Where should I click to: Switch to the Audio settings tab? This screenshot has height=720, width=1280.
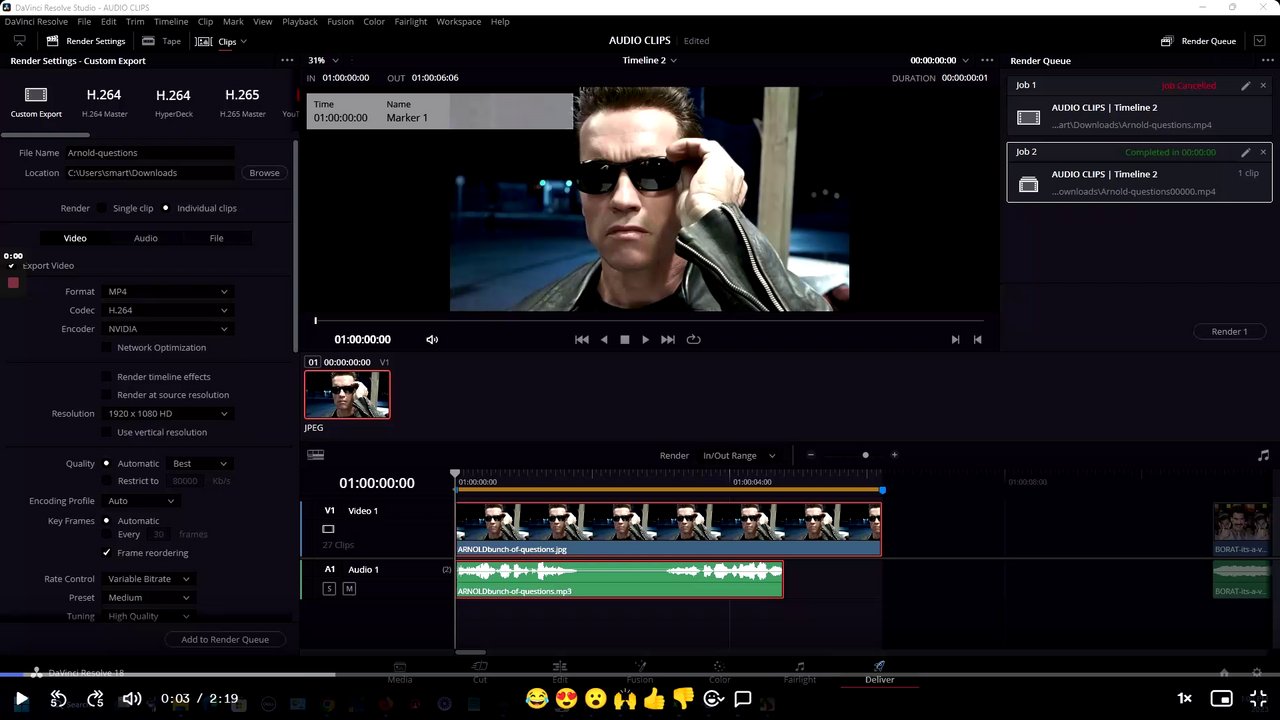[146, 238]
